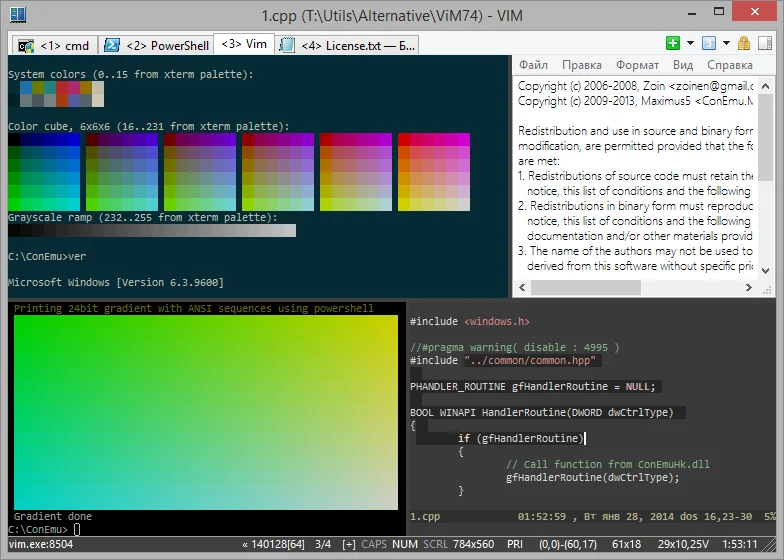Toggle the SCRL indicator in status bar
784x560 pixels.
click(x=436, y=545)
